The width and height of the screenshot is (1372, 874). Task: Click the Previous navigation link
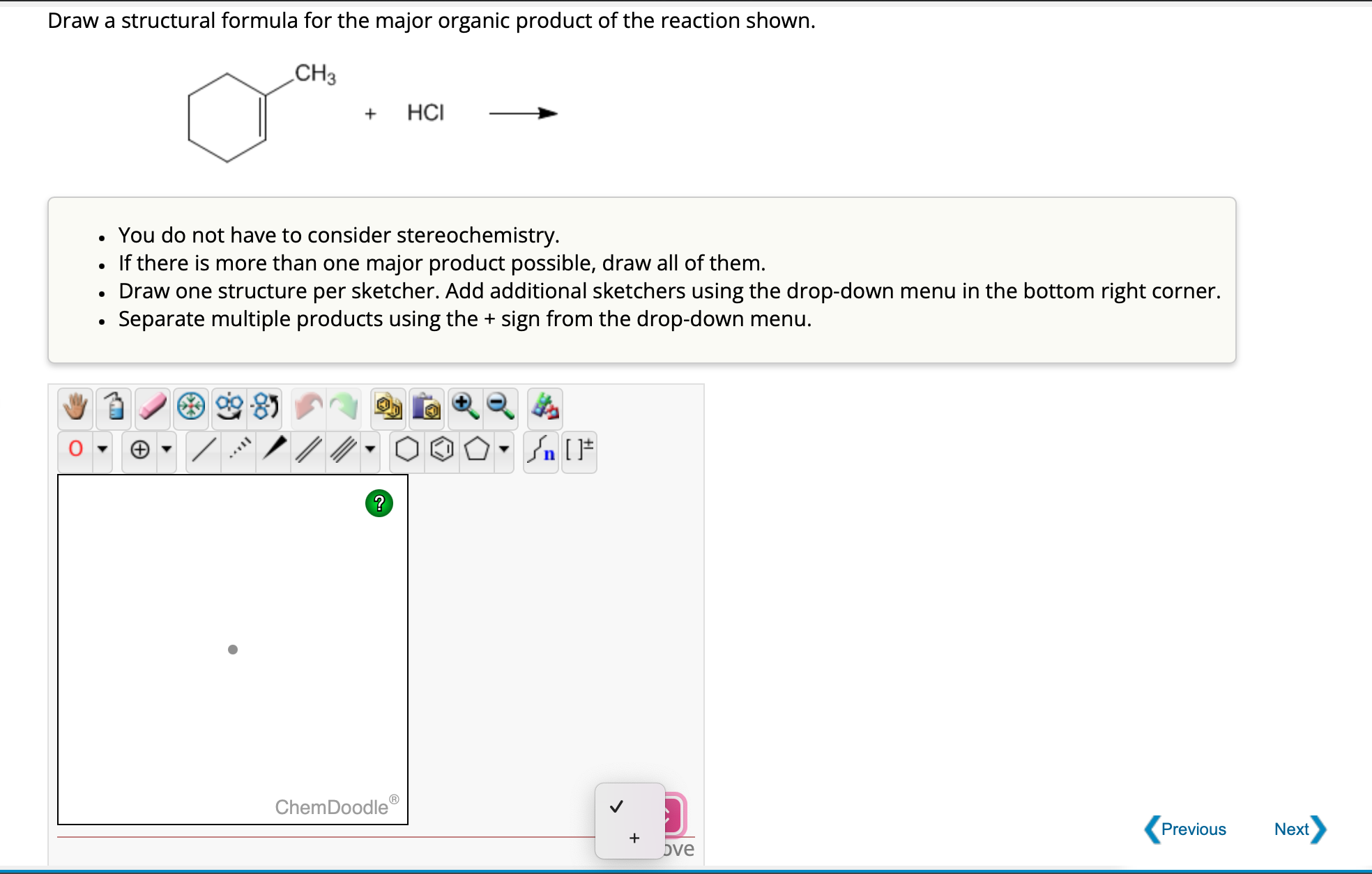point(1194,829)
